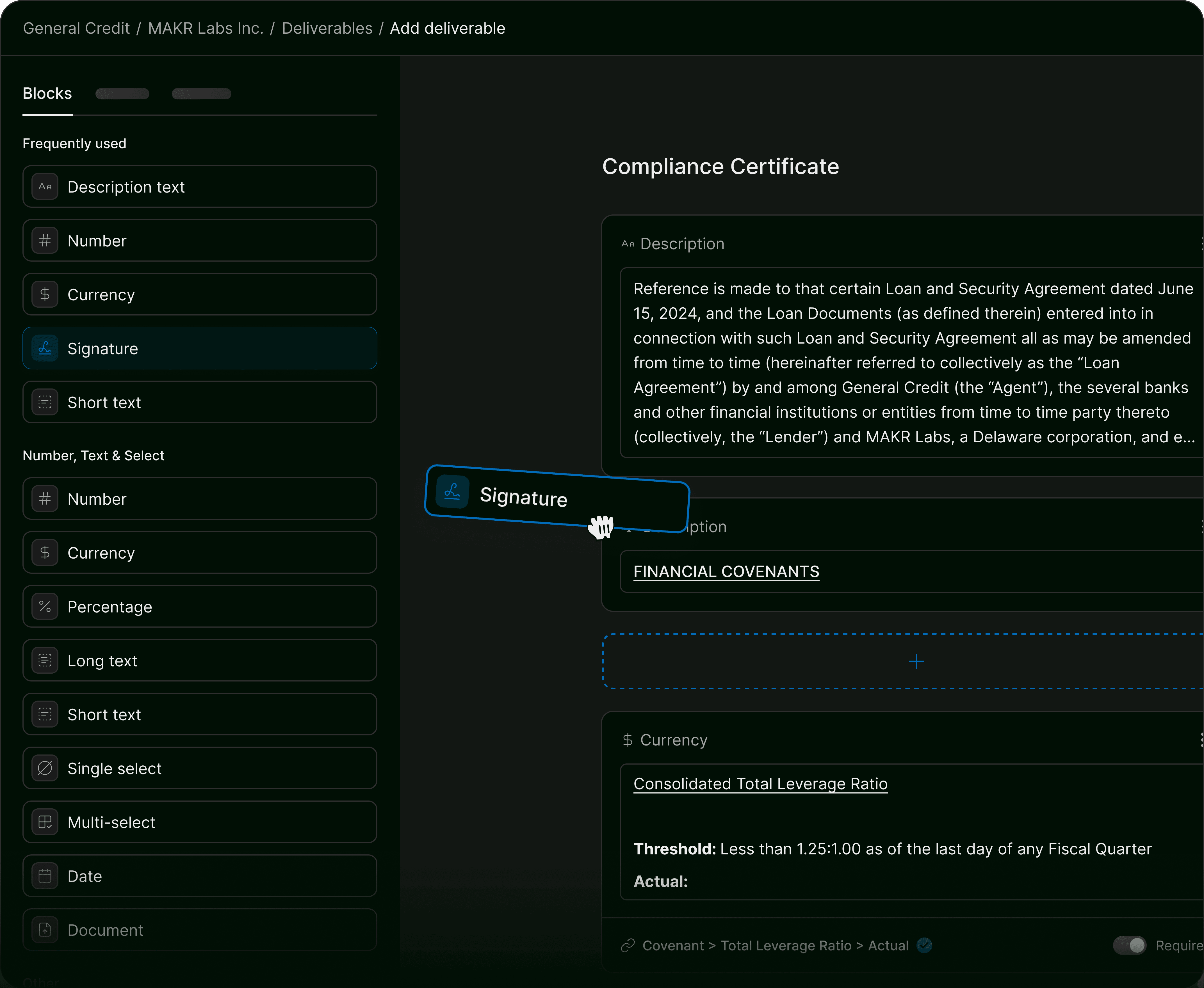
Task: Switch to the Blocks tab
Action: [47, 94]
